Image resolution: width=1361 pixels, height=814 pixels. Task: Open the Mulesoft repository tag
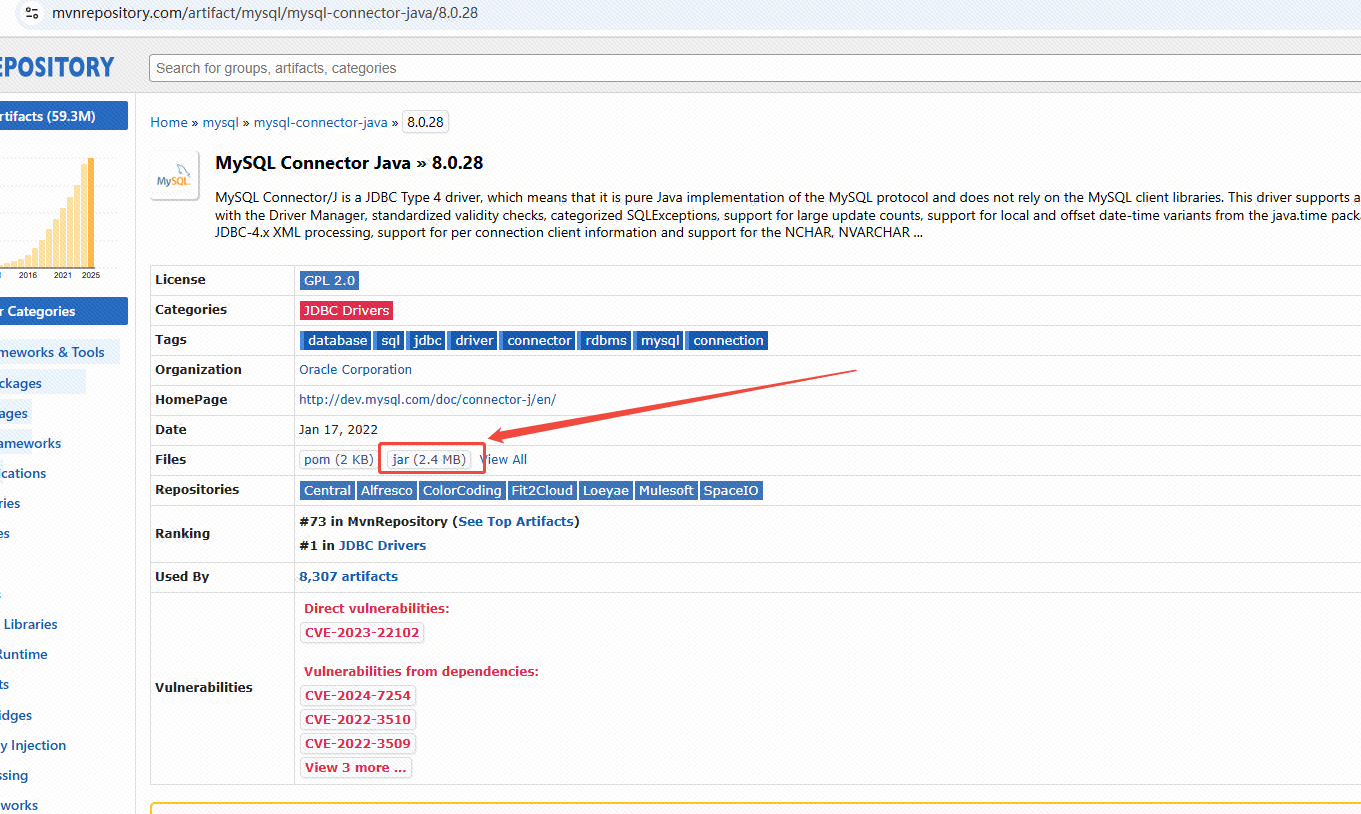tap(665, 490)
